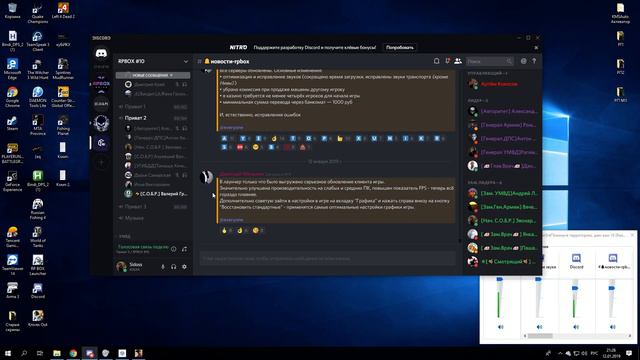640x360 pixels.
Task: Select GeForce Experience desktop shortcut
Action: (x=12, y=181)
